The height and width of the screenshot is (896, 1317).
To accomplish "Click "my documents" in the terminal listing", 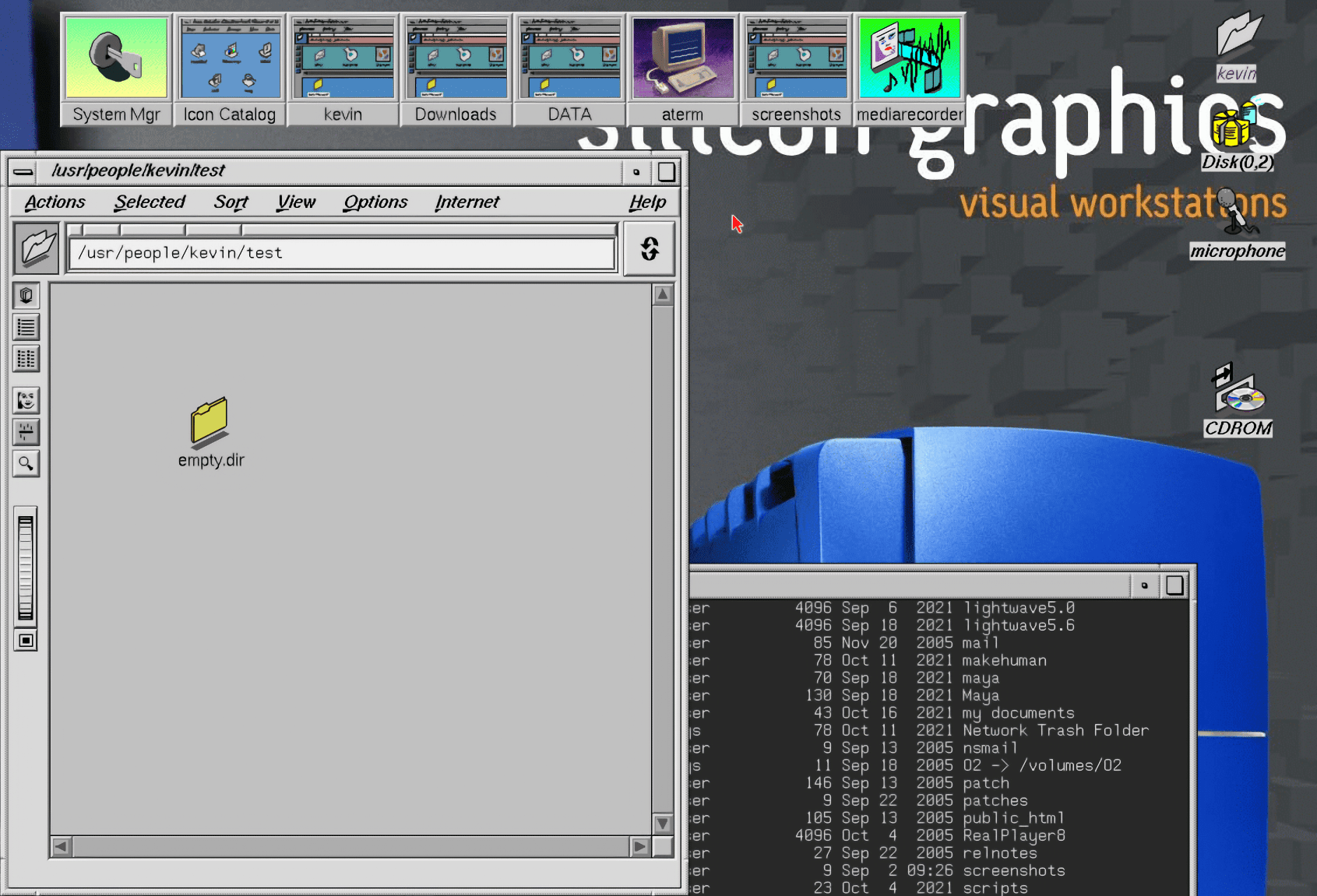I will (x=1019, y=713).
